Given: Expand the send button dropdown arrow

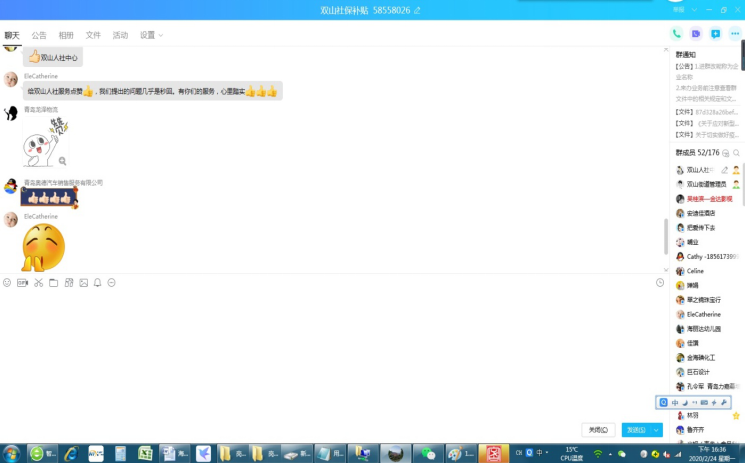Looking at the screenshot, I should pos(656,430).
